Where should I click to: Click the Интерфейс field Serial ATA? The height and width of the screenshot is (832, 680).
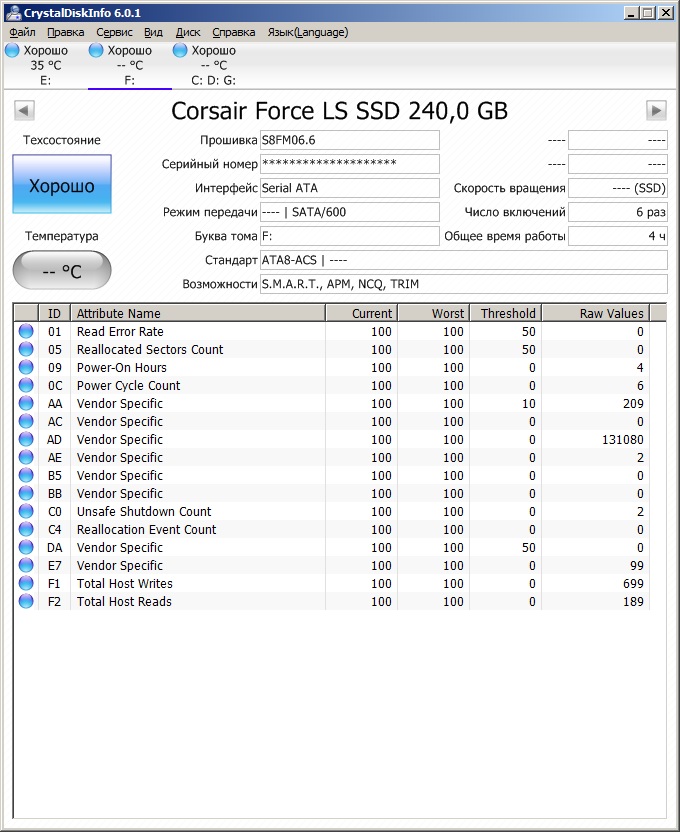(x=350, y=188)
